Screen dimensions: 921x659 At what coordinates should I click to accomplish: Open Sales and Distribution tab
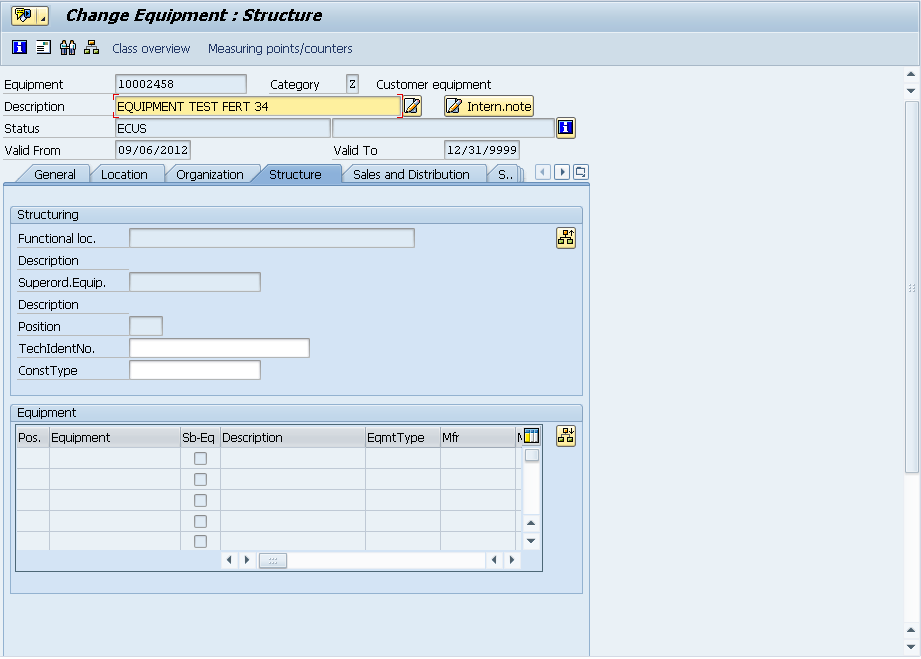411,174
